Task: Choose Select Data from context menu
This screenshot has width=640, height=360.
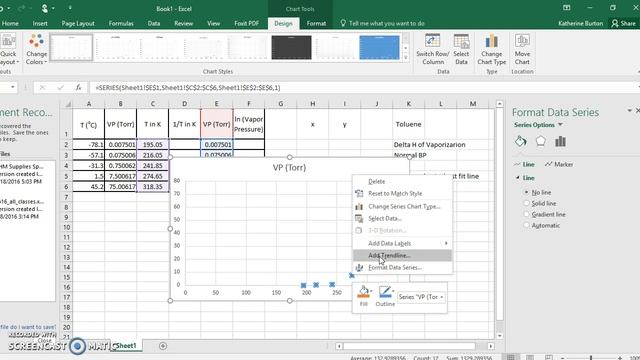Action: (x=402, y=218)
